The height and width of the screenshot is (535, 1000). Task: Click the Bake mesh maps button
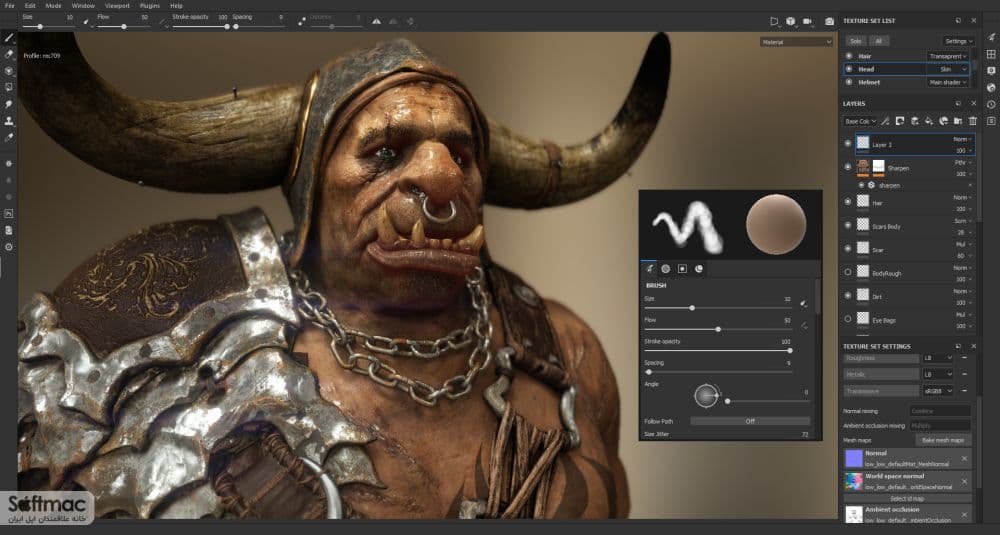[x=943, y=440]
